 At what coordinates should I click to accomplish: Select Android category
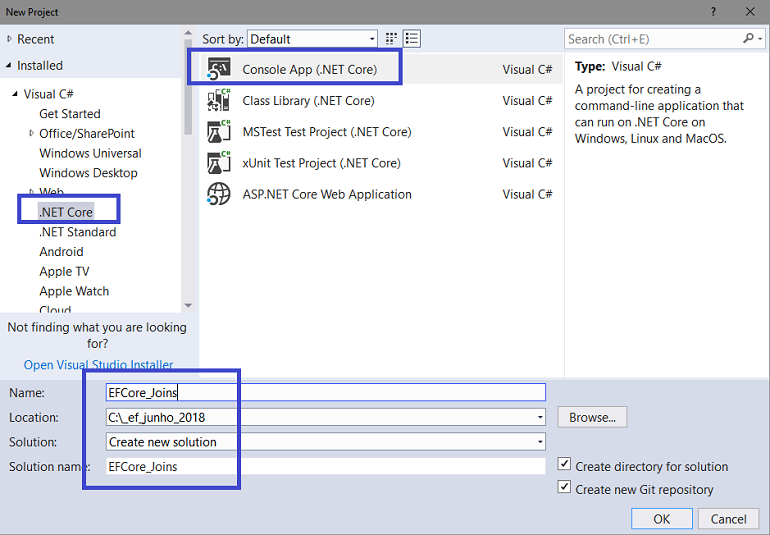coord(61,251)
